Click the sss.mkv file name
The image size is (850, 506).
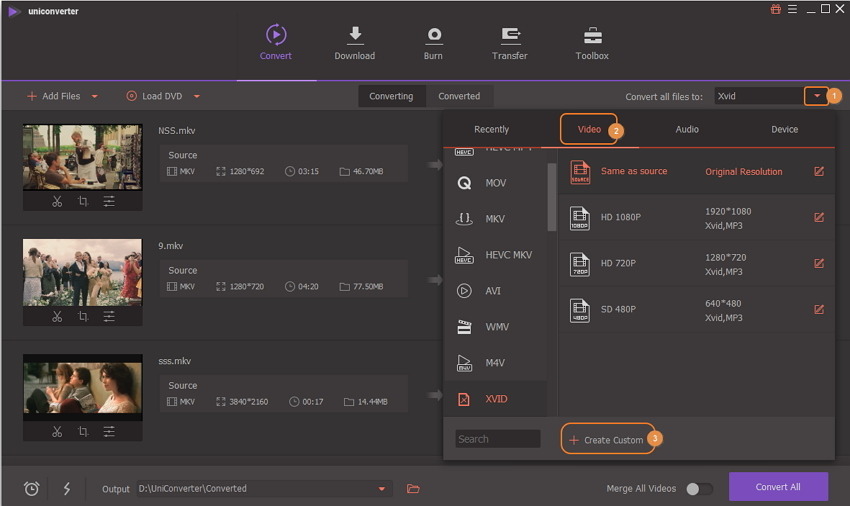(175, 361)
